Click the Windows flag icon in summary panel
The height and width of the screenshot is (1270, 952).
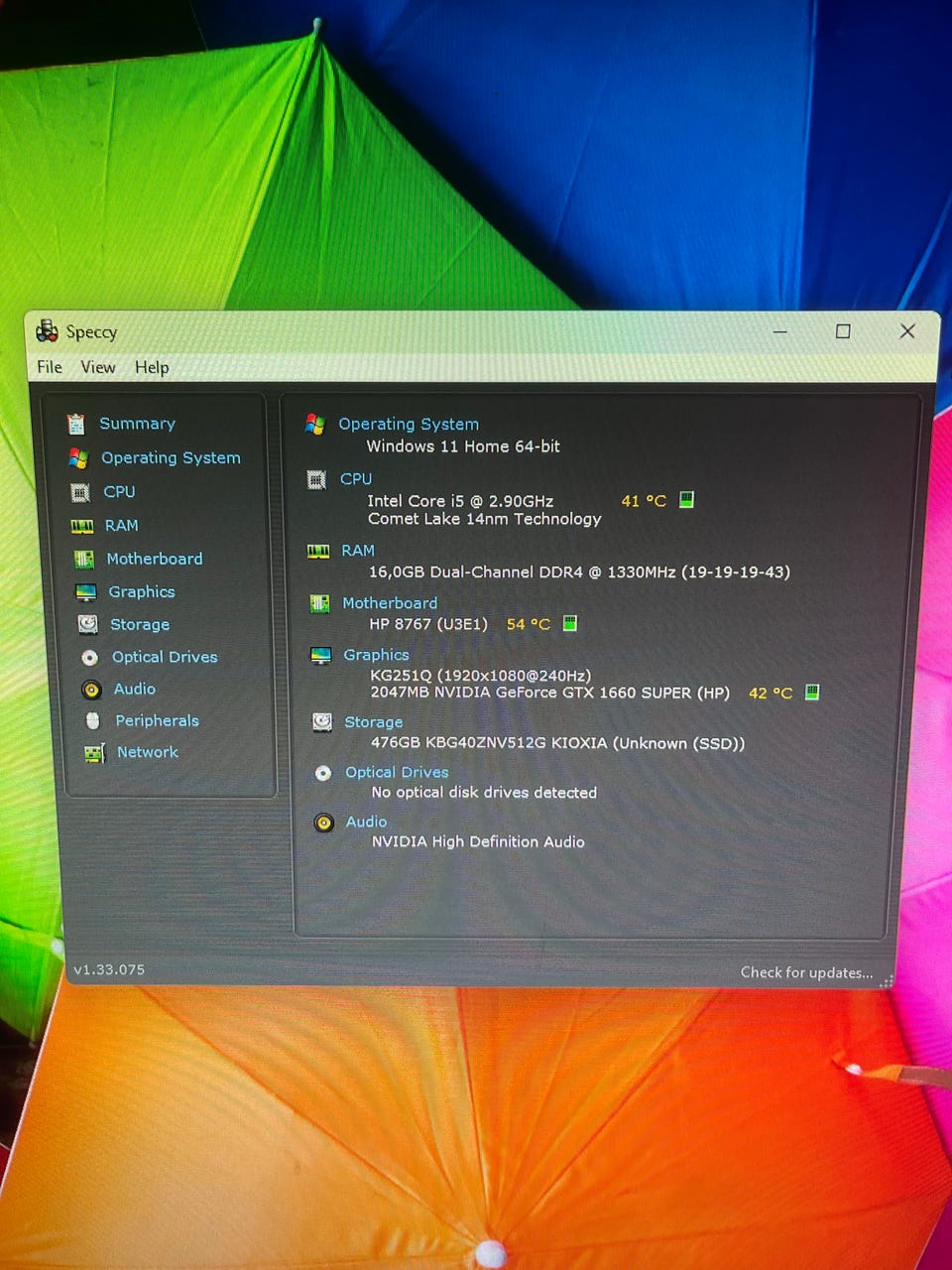pos(315,425)
